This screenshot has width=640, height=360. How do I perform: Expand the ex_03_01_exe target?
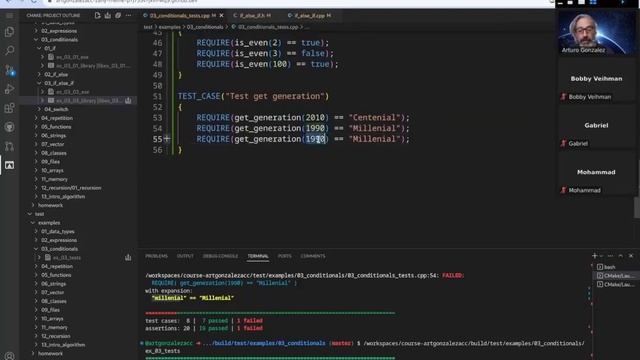[x=42, y=57]
